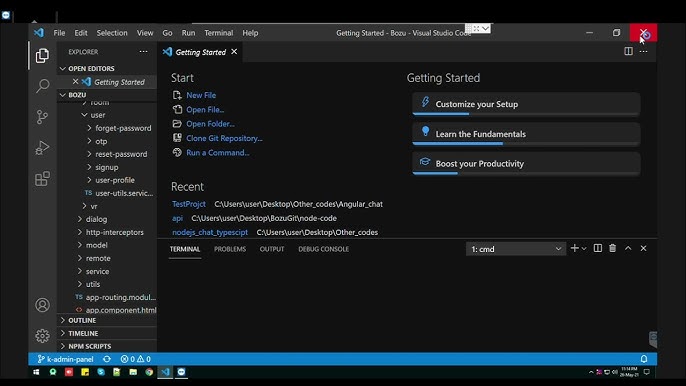Open the Source Control view

pyautogui.click(x=42, y=117)
